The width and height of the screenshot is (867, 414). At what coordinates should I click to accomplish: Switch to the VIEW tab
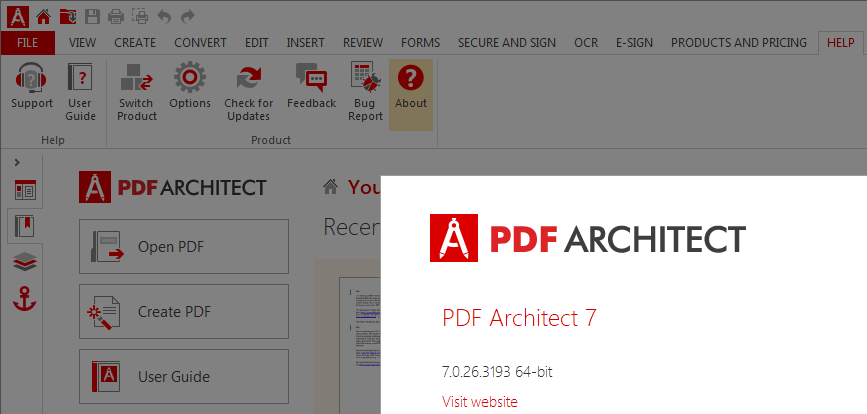tap(82, 43)
